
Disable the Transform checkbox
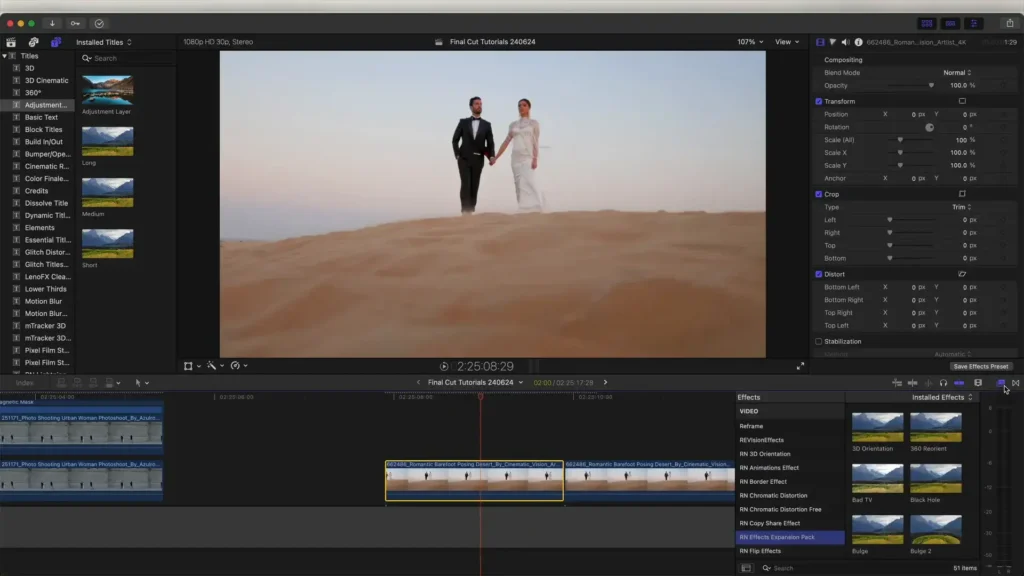coord(818,101)
